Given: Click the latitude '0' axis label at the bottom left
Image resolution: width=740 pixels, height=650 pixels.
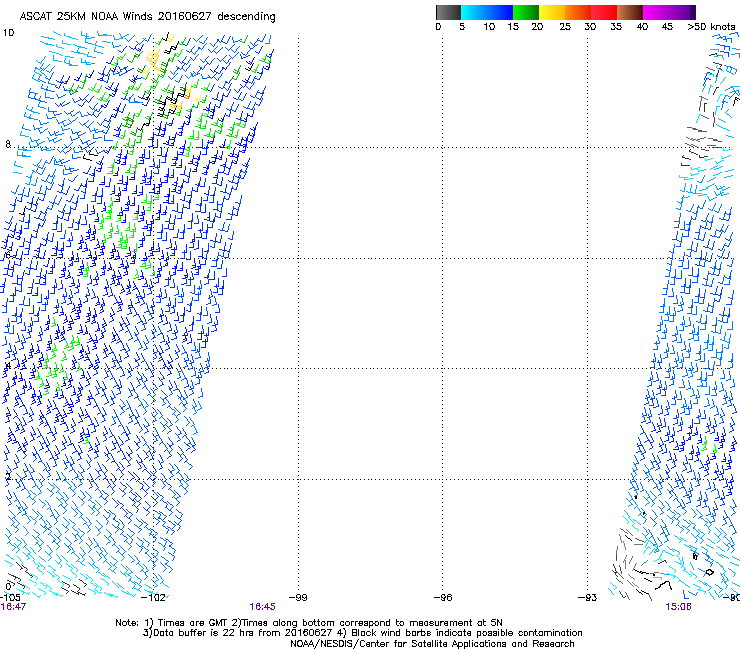Looking at the screenshot, I should 8,587.
